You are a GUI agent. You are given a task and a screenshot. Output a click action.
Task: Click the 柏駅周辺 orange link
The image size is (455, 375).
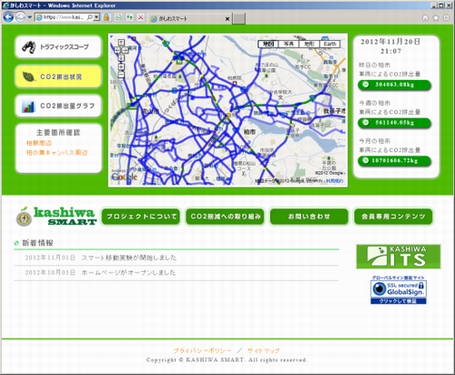(x=39, y=143)
